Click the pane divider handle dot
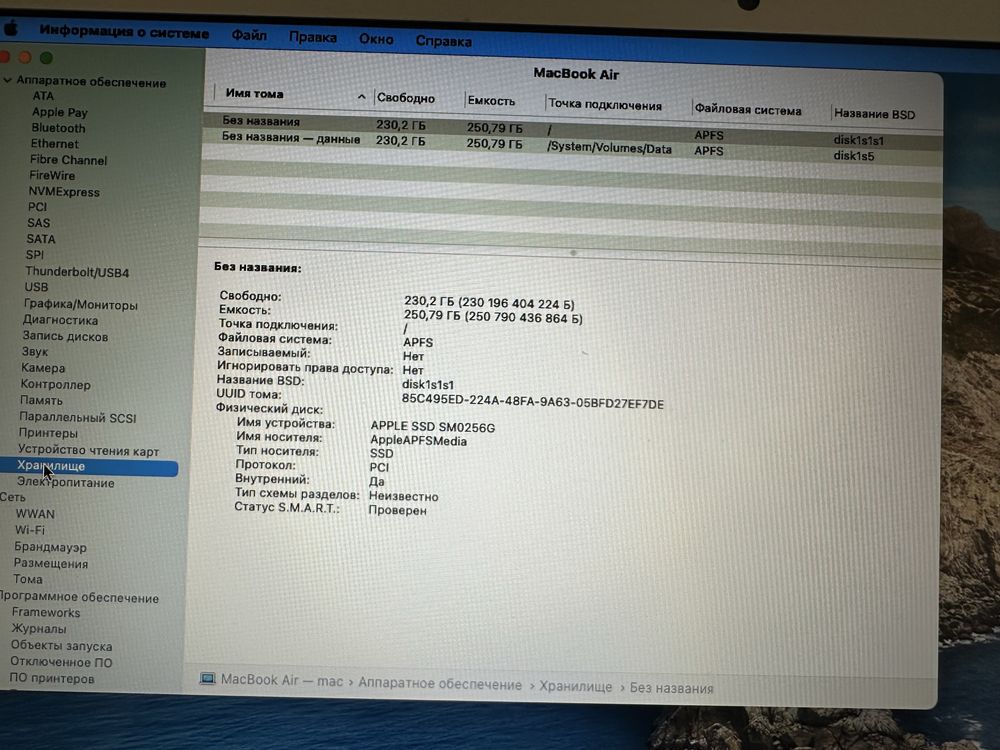Image resolution: width=1000 pixels, height=750 pixels. [x=573, y=253]
